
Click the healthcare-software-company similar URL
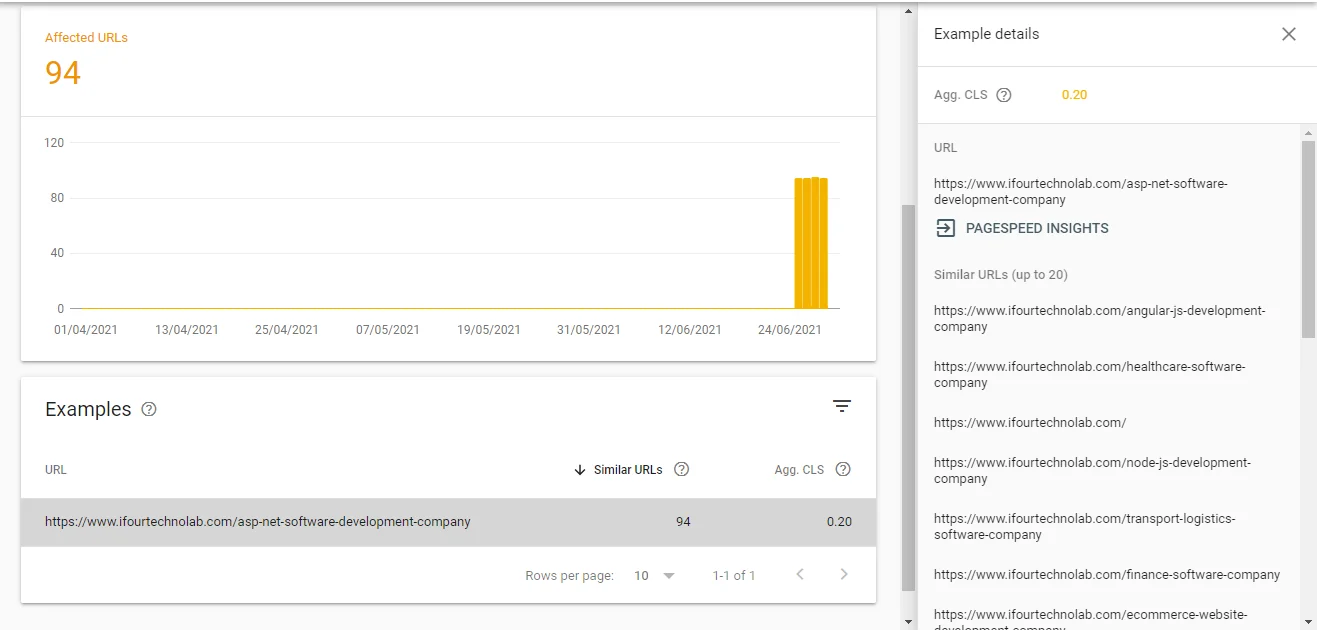(x=1089, y=375)
